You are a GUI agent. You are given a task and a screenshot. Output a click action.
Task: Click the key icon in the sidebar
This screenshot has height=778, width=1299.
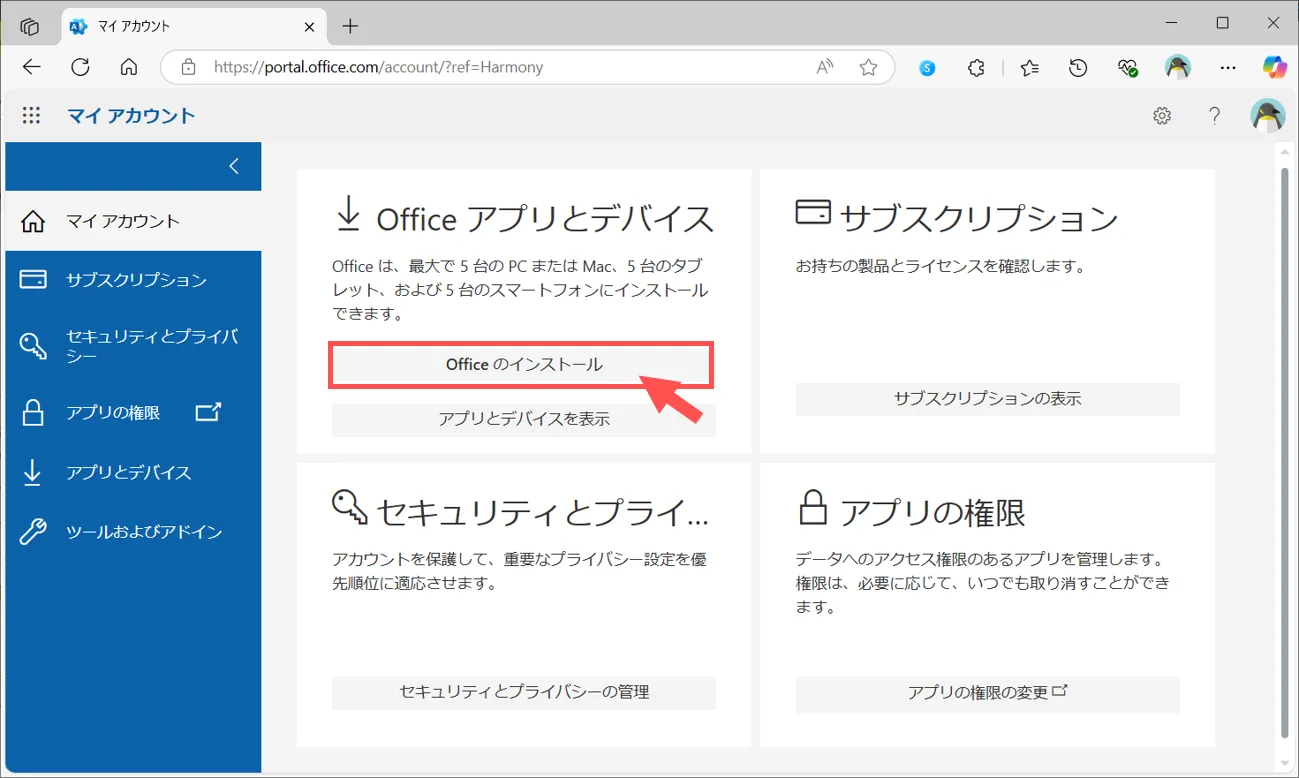[x=33, y=345]
